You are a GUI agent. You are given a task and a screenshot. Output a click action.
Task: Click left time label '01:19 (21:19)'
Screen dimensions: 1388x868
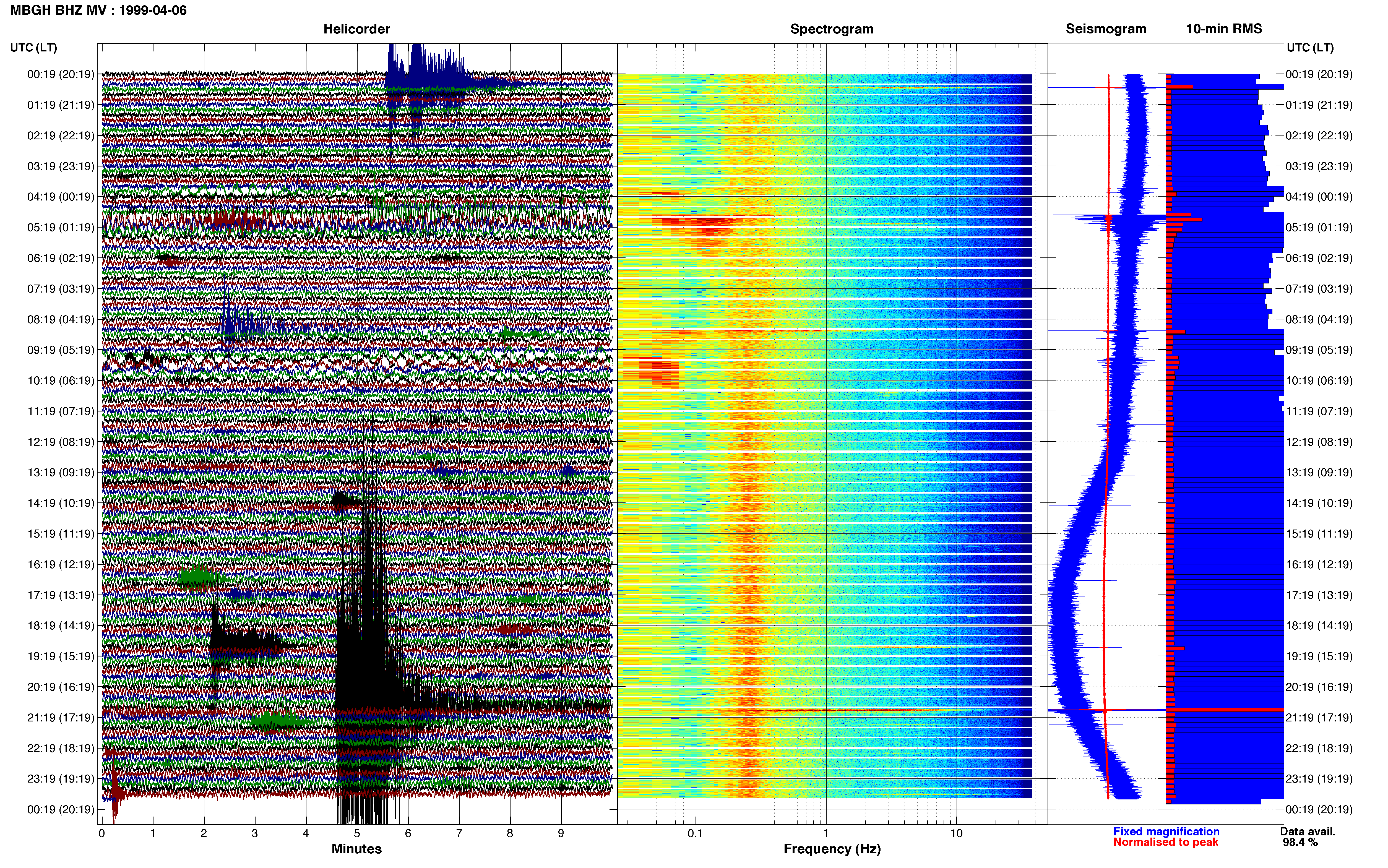click(x=61, y=105)
